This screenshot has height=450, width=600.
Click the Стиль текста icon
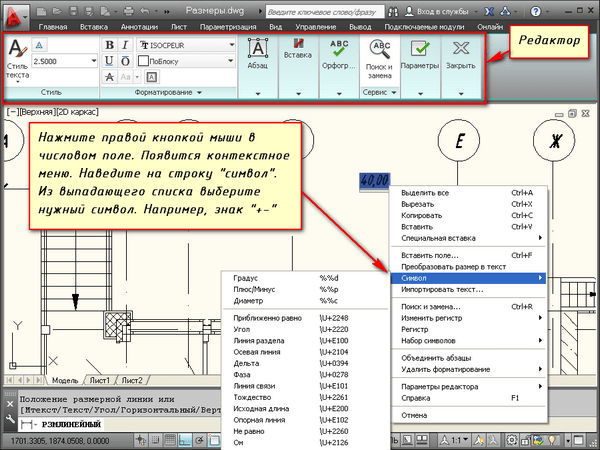(17, 49)
